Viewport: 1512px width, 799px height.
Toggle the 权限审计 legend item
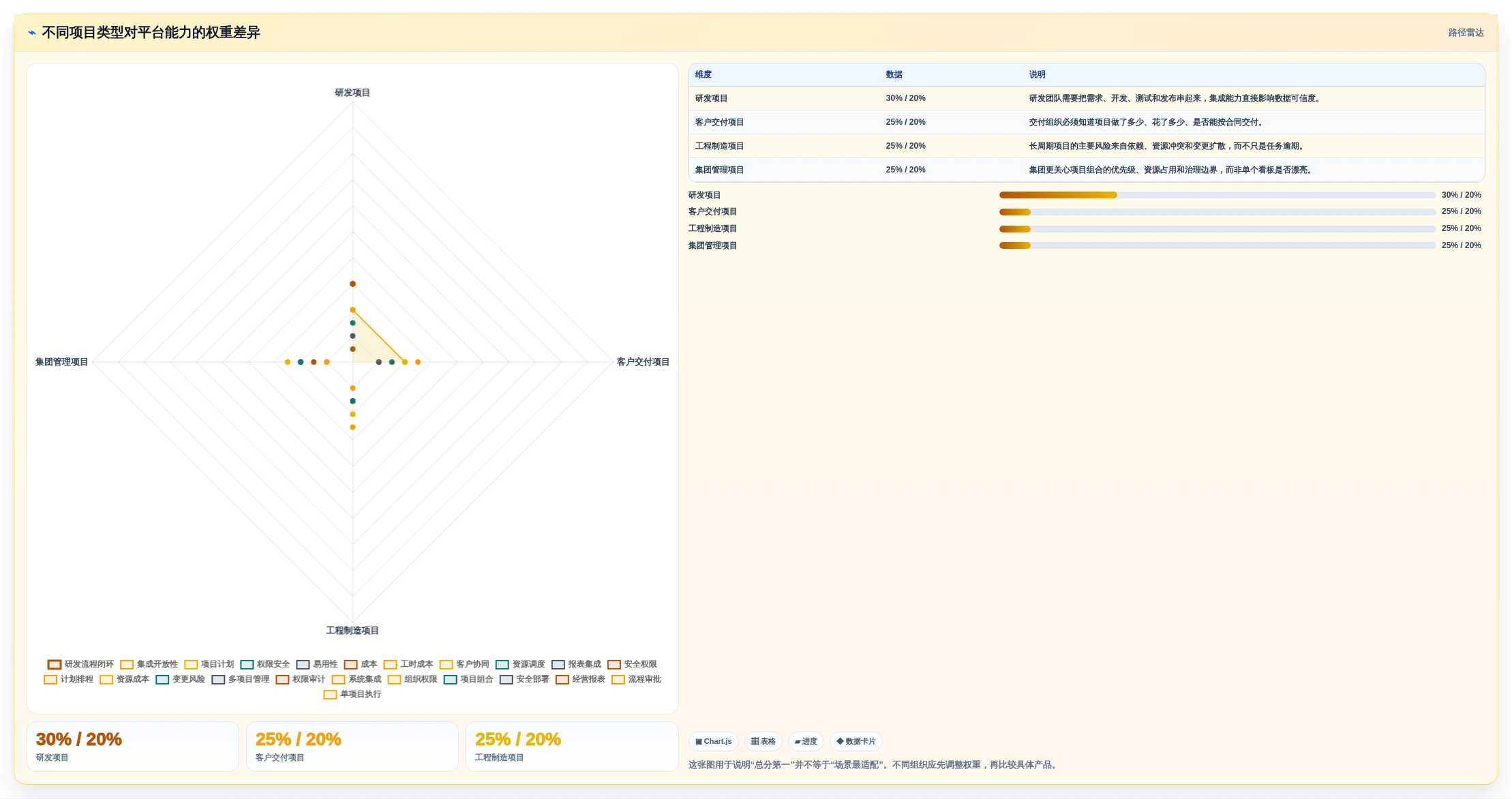(x=300, y=679)
